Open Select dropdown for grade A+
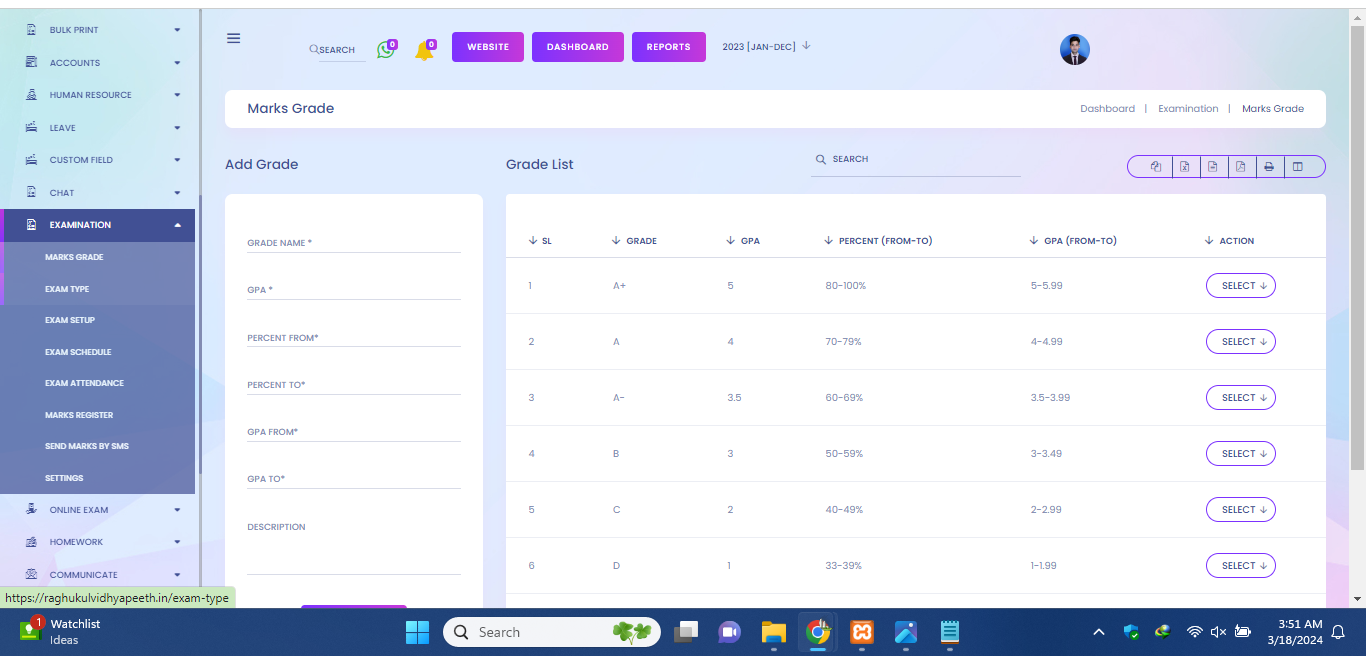Viewport: 1366px width, 656px height. pyautogui.click(x=1240, y=286)
